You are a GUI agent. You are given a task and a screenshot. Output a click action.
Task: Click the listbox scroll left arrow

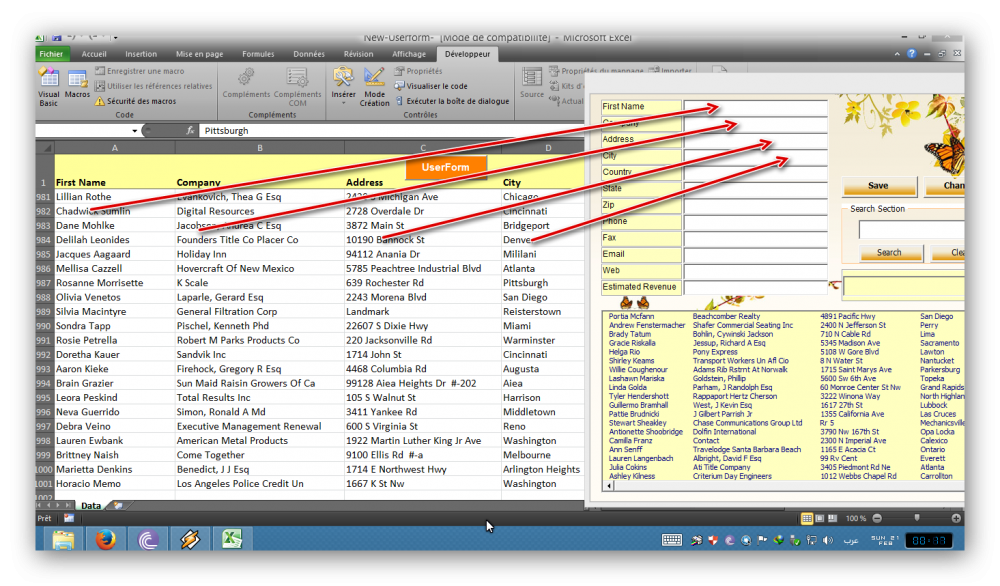click(x=609, y=486)
